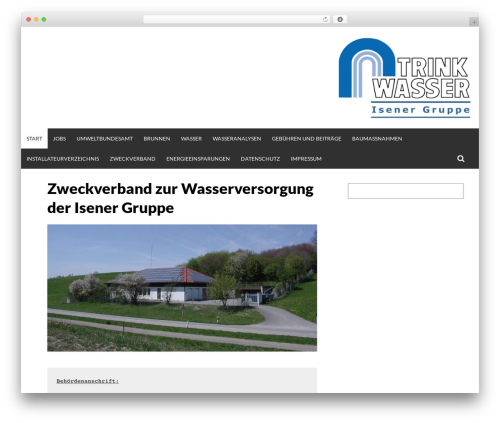The width and height of the screenshot is (500, 423).
Task: Open the WASSER menu item
Action: [x=191, y=139]
